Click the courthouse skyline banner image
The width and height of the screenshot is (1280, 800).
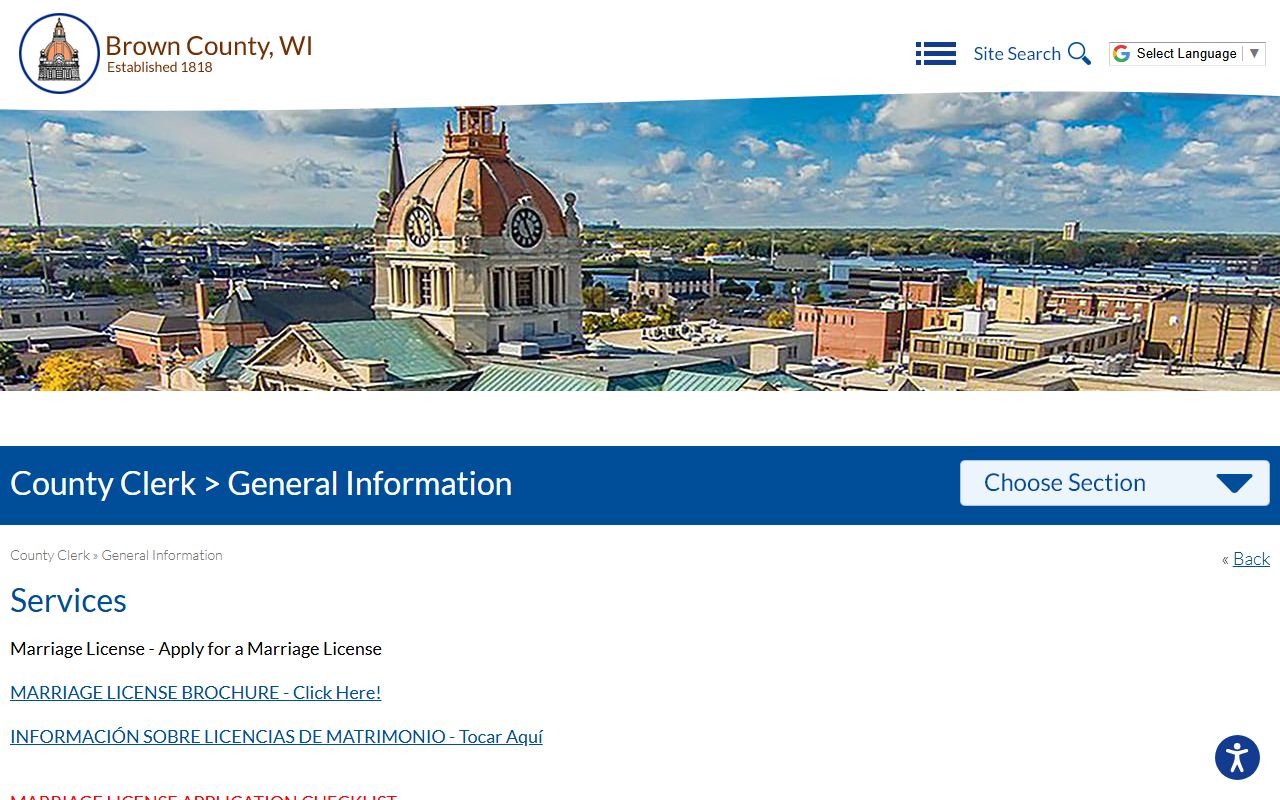(640, 242)
